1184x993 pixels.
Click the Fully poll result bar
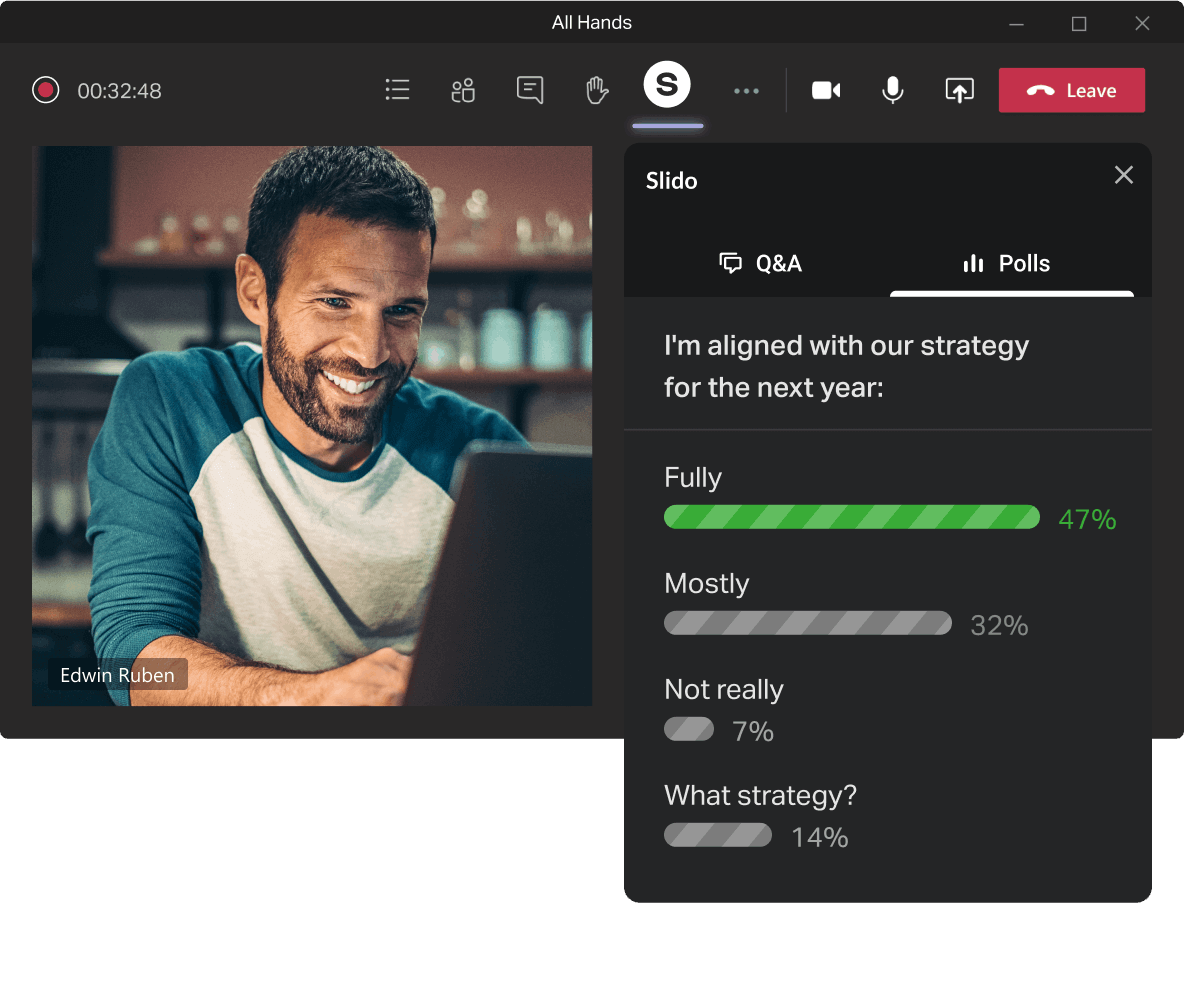tap(852, 517)
